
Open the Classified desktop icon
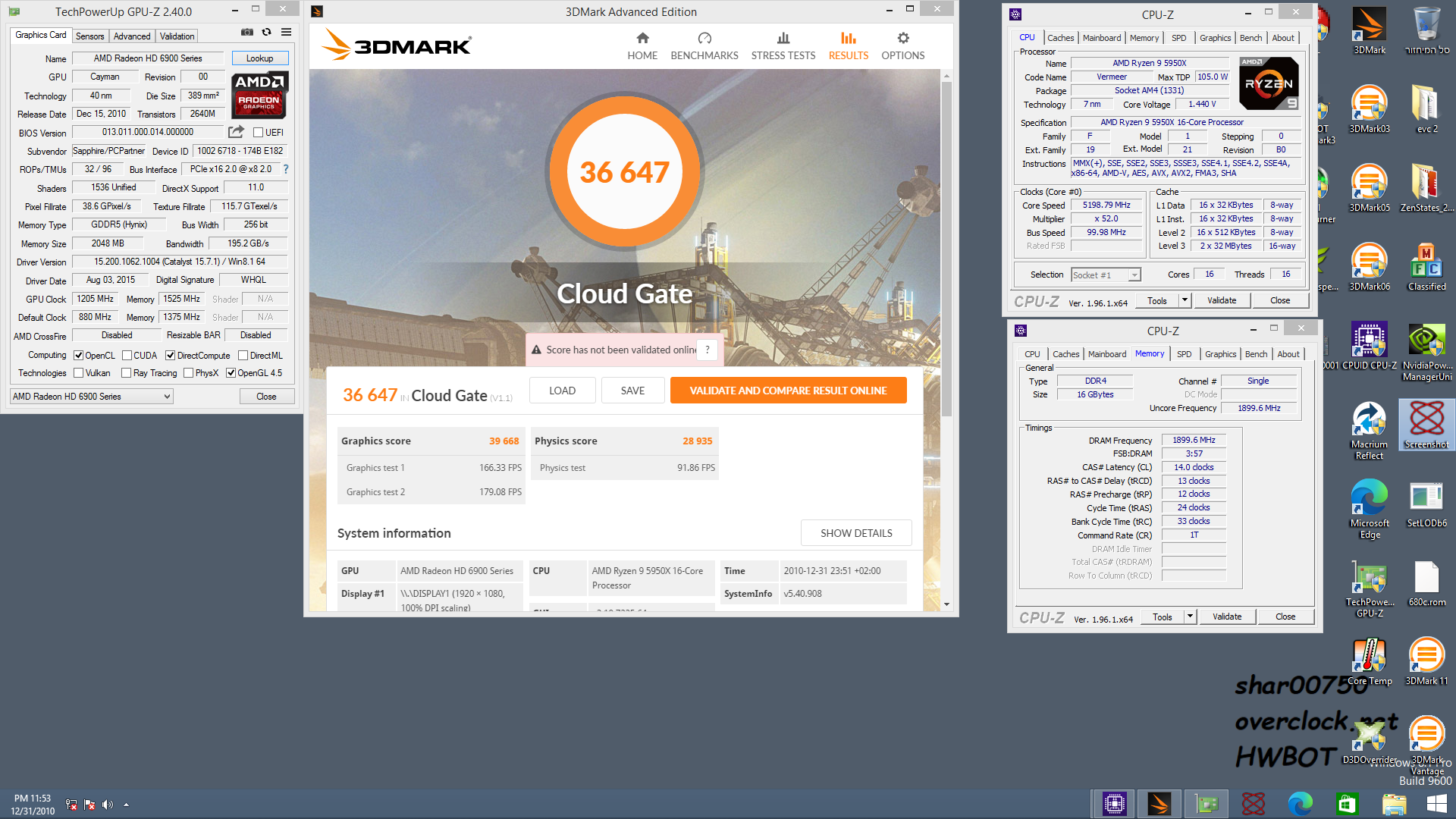pyautogui.click(x=1426, y=267)
